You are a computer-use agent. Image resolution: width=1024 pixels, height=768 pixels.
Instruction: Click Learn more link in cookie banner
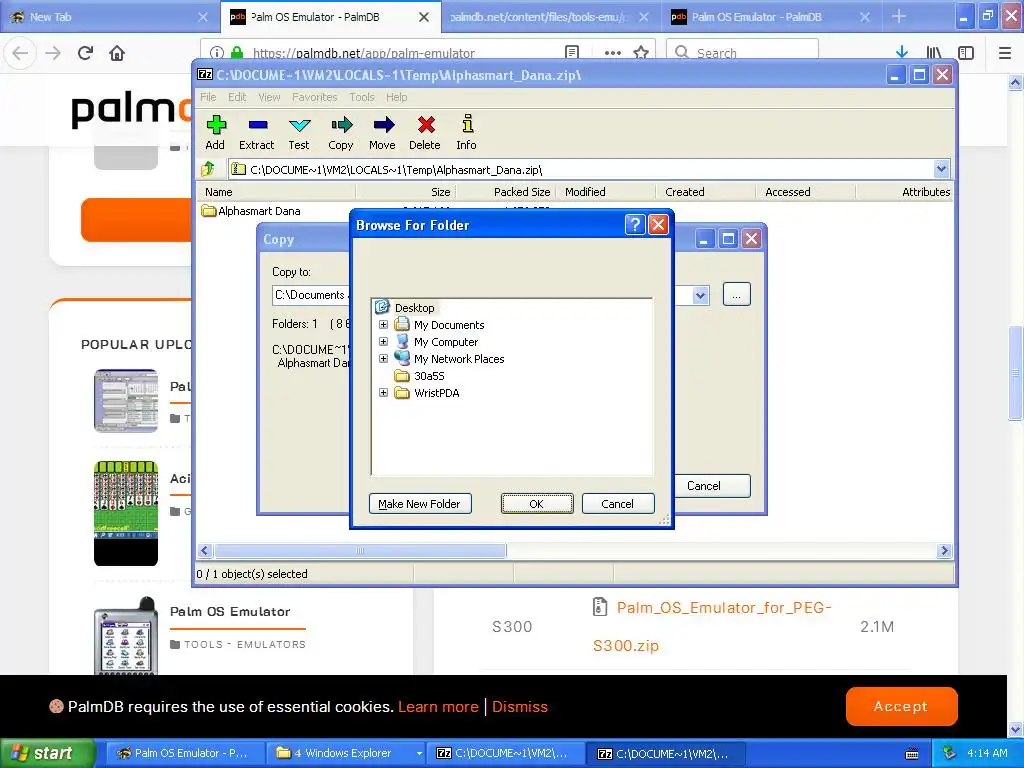coord(438,707)
